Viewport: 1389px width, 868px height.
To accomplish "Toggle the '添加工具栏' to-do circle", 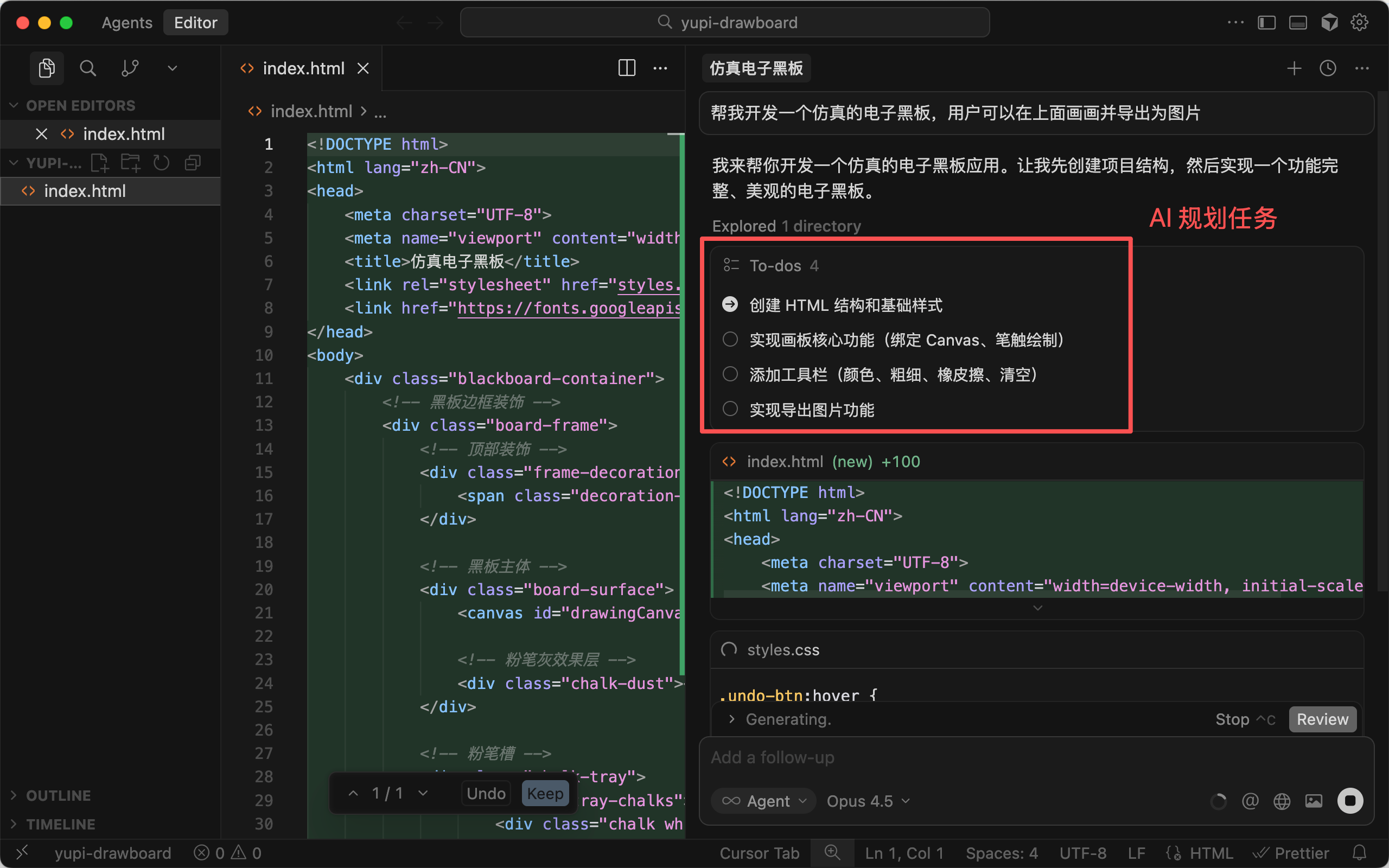I will (730, 374).
